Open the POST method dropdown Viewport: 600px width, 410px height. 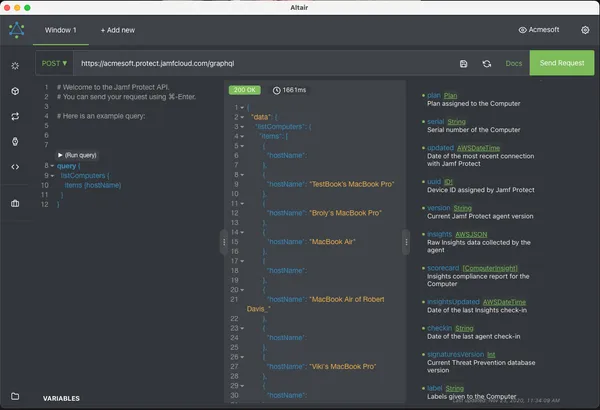click(x=54, y=63)
